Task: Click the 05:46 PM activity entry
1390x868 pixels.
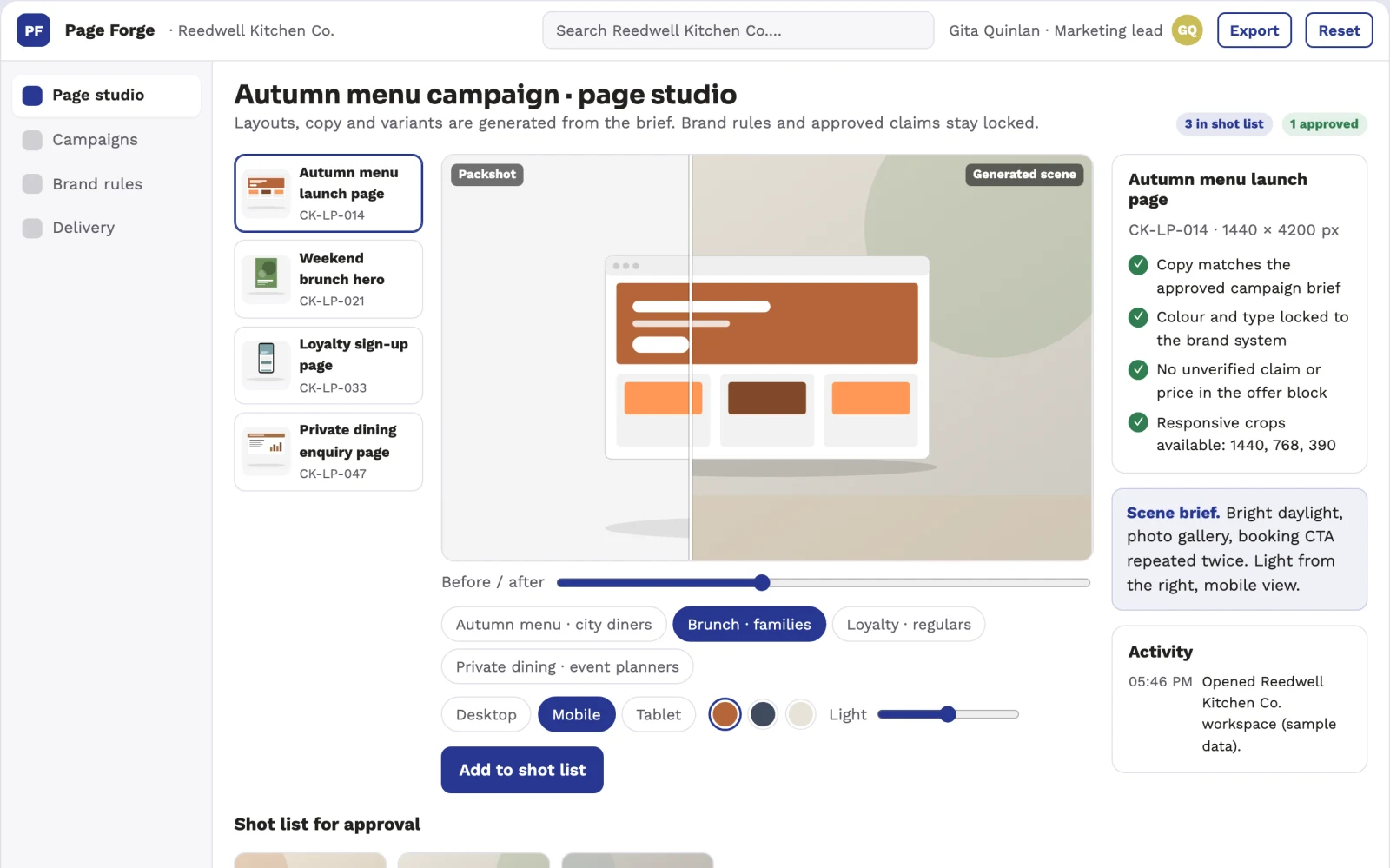Action: point(1240,714)
